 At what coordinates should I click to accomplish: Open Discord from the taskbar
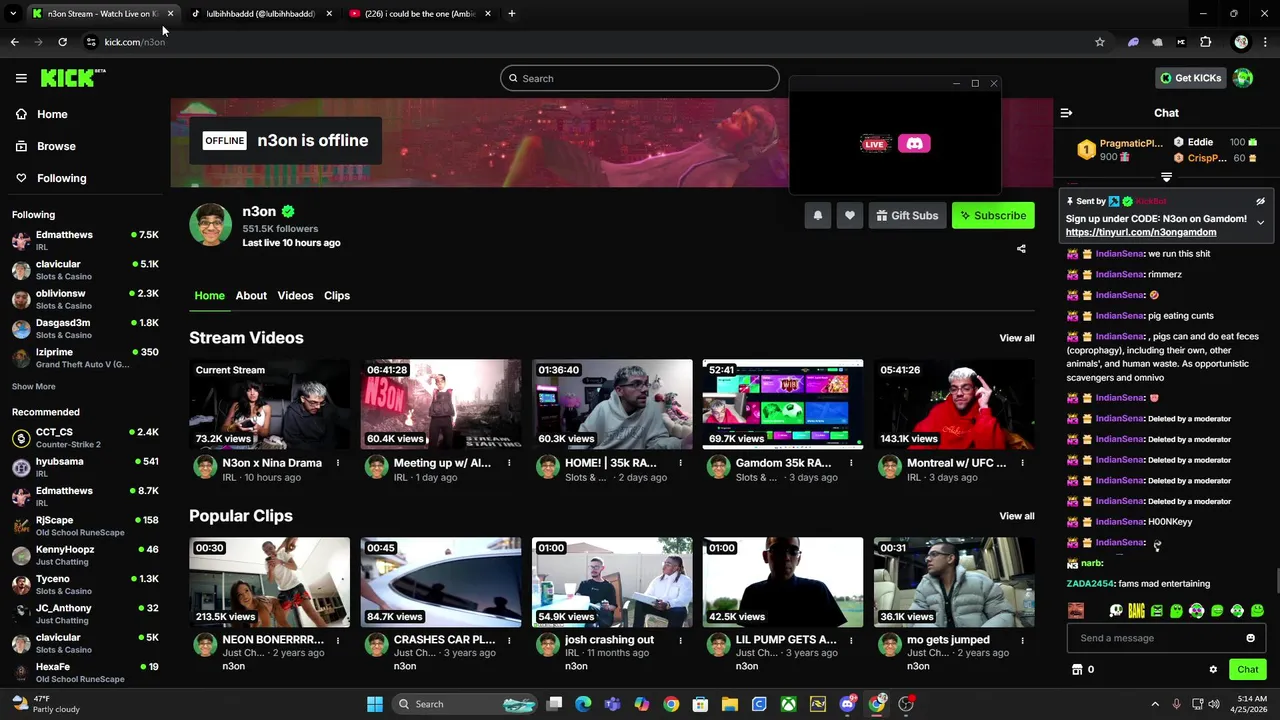click(848, 704)
